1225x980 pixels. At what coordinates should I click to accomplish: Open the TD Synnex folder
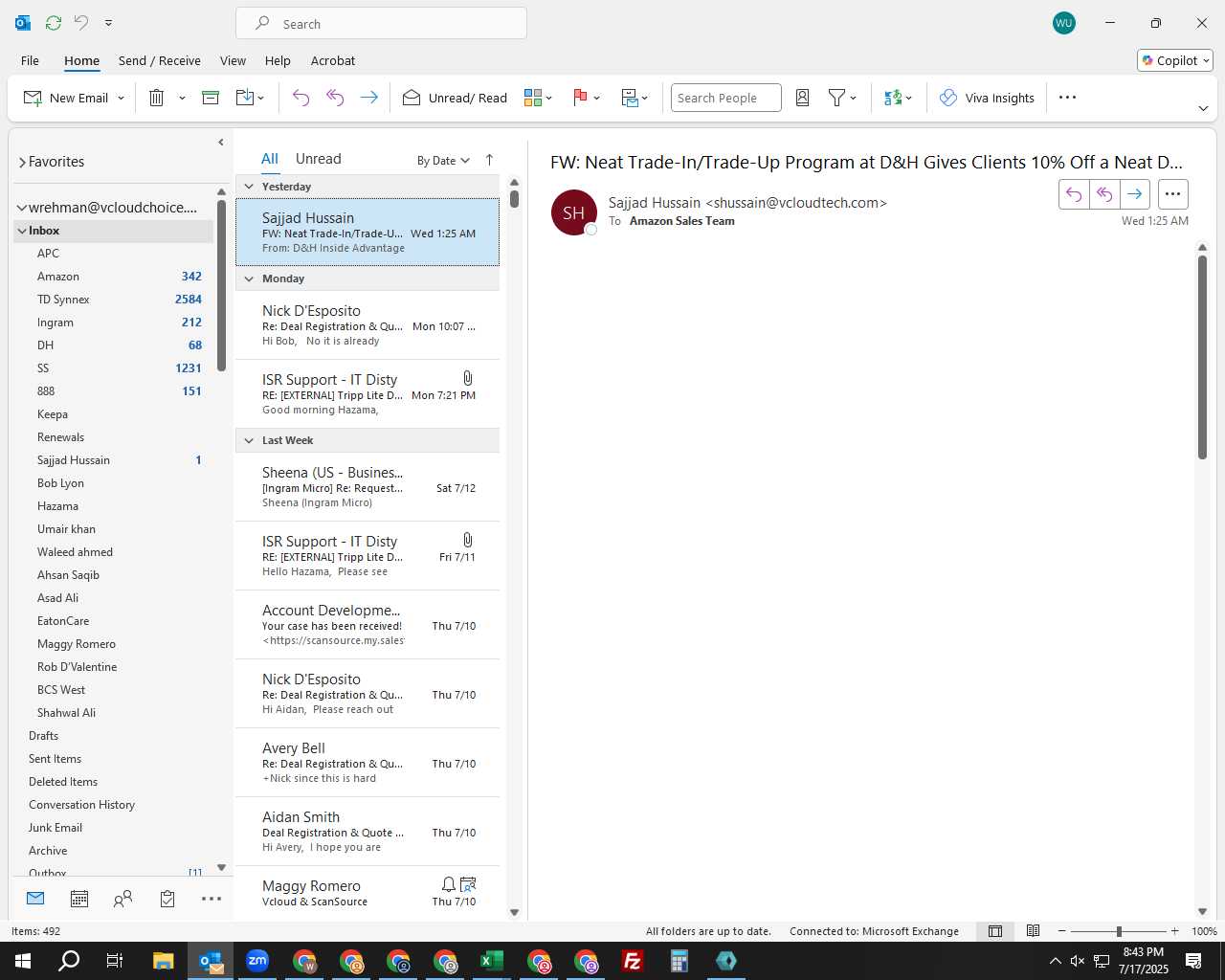(63, 300)
